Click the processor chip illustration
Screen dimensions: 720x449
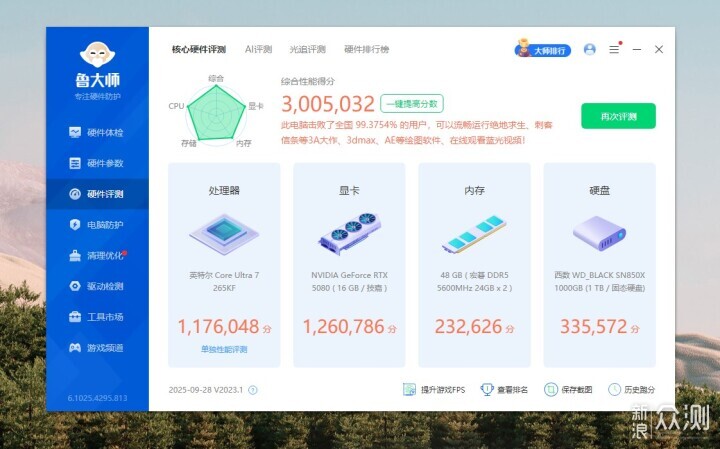point(224,234)
